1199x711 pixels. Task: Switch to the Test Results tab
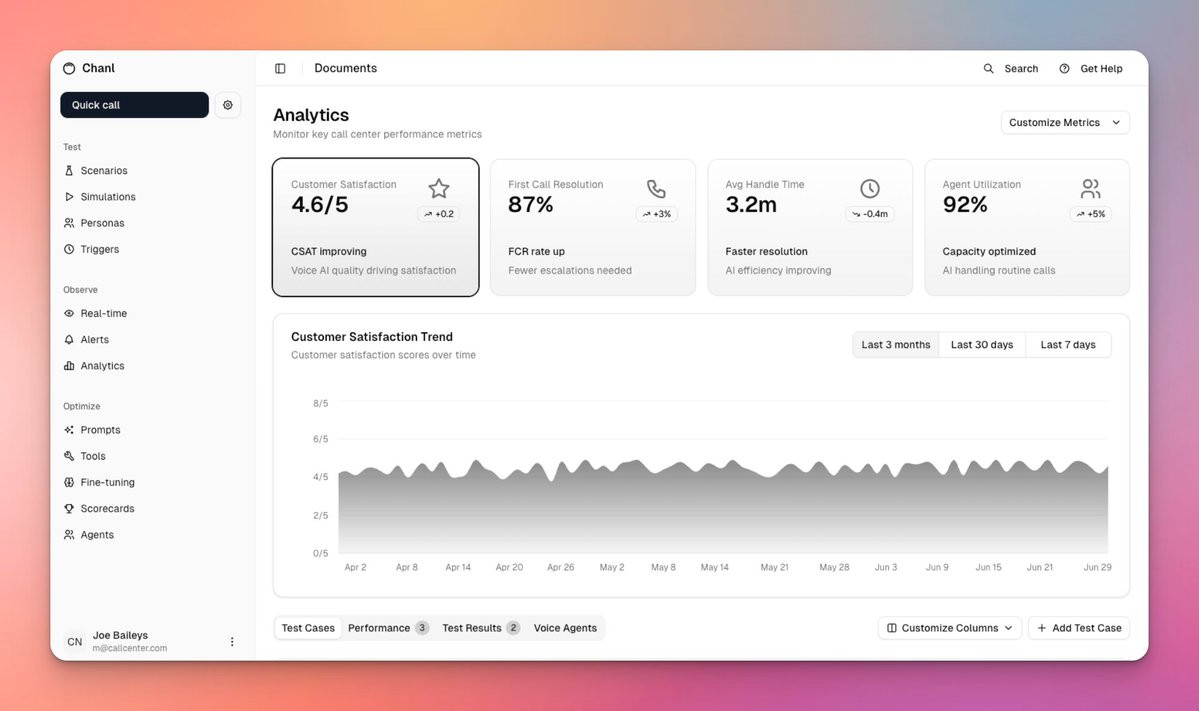coord(480,628)
